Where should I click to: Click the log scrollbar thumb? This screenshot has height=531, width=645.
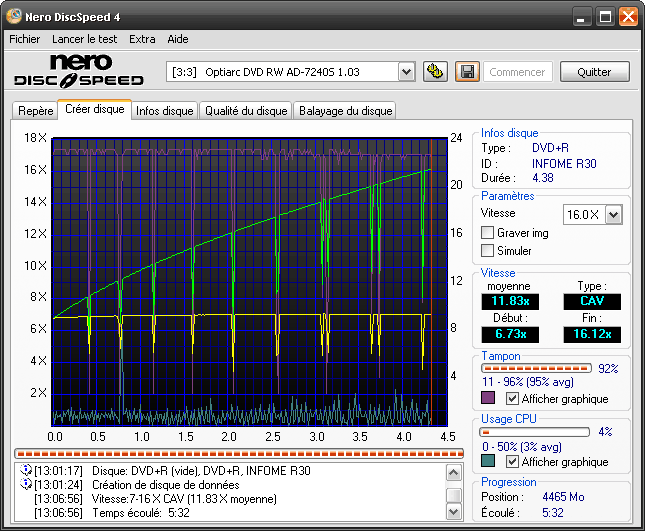click(453, 495)
